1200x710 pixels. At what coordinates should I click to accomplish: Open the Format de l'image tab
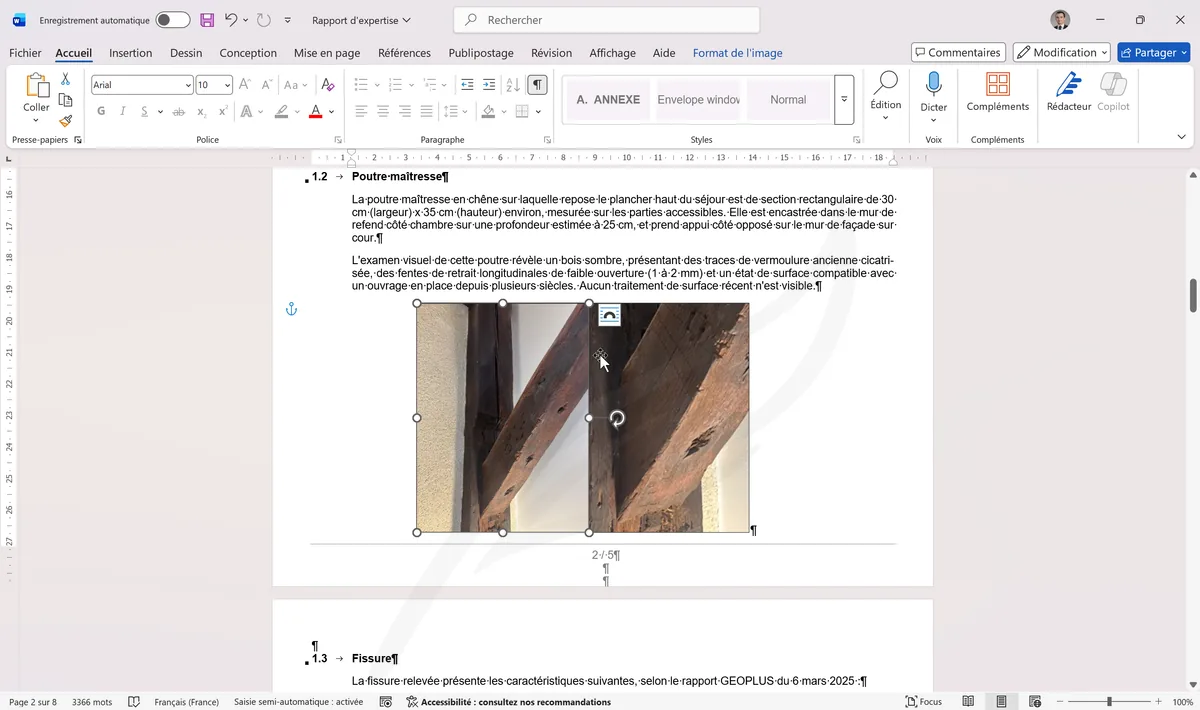tap(738, 52)
